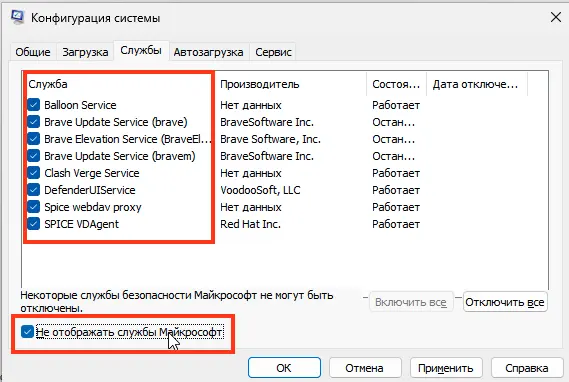Screen dimensions: 569x382
Task: Click the Отмена button
Action: pos(364,368)
